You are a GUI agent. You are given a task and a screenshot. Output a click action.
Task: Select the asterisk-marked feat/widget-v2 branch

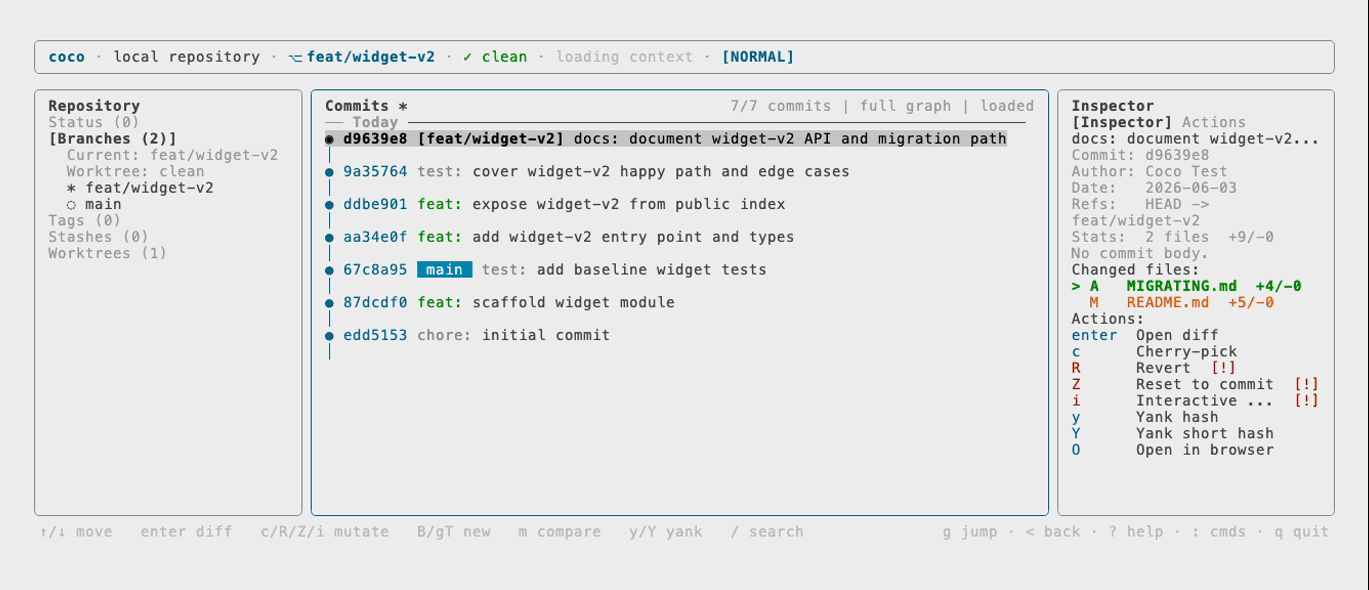click(140, 188)
